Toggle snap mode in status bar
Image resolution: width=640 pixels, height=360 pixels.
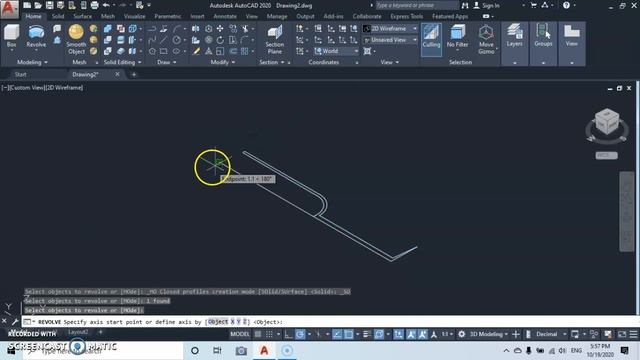269,334
